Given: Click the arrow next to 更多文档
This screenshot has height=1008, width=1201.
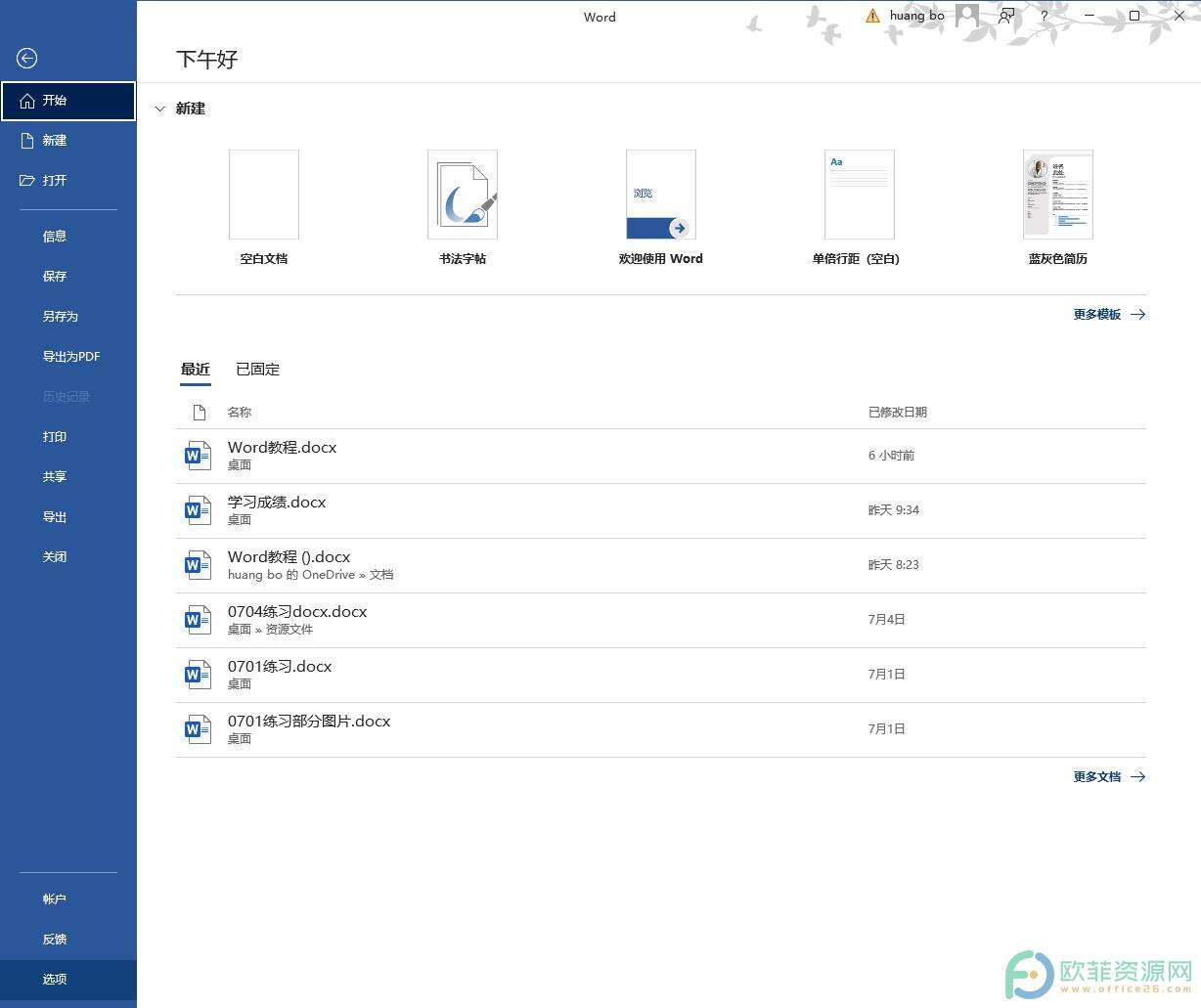Looking at the screenshot, I should 1138,777.
